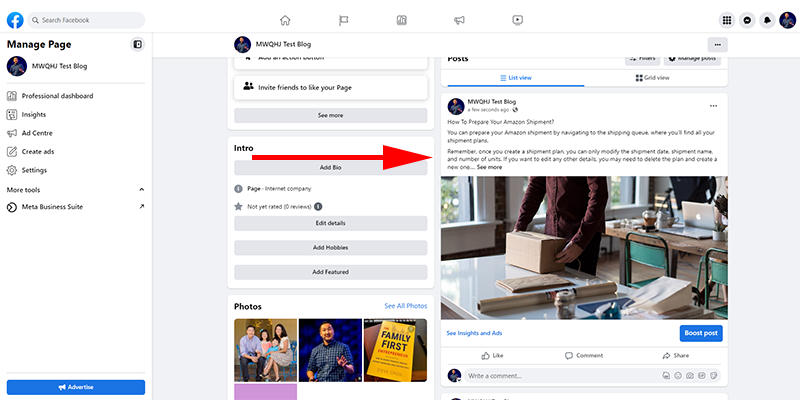Open See All Photos link
Screen dimensions: 800x400
(406, 306)
